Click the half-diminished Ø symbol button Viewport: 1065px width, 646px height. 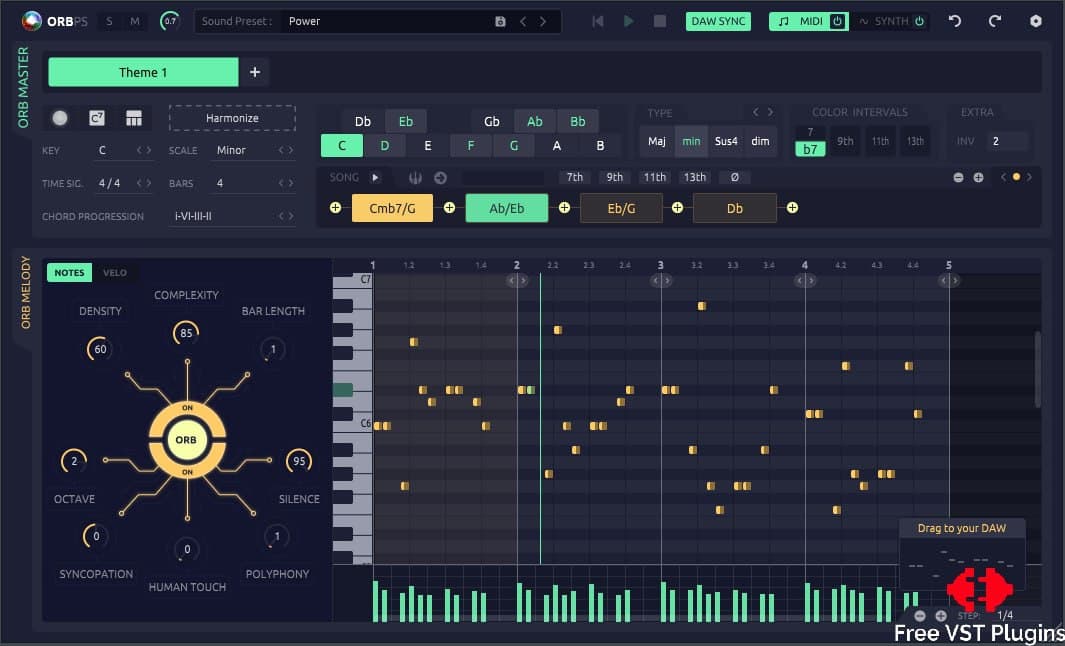[x=734, y=177]
